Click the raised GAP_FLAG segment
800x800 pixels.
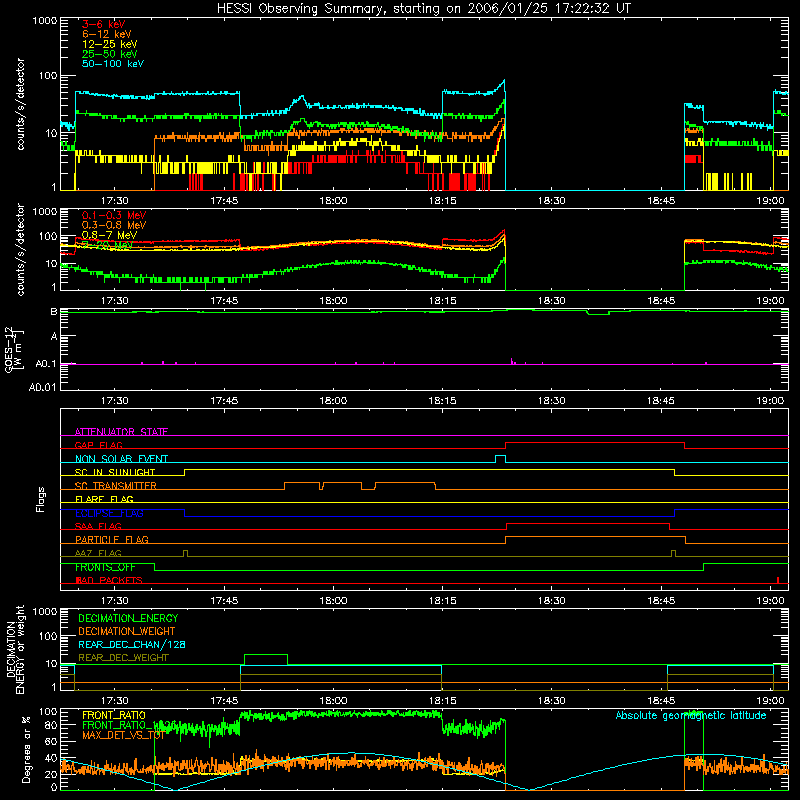tap(594, 443)
